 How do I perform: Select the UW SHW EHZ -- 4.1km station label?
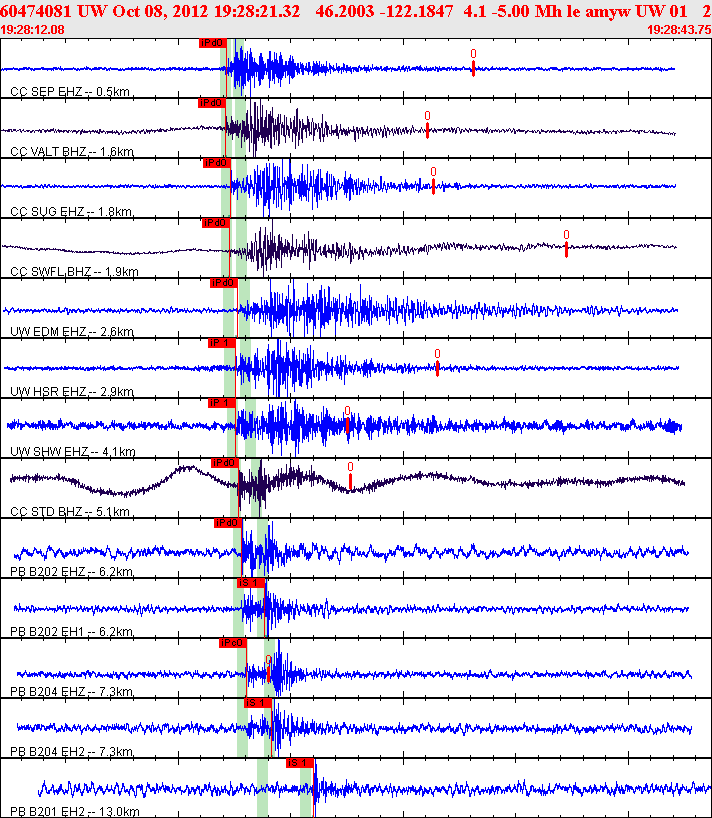[x=73, y=452]
